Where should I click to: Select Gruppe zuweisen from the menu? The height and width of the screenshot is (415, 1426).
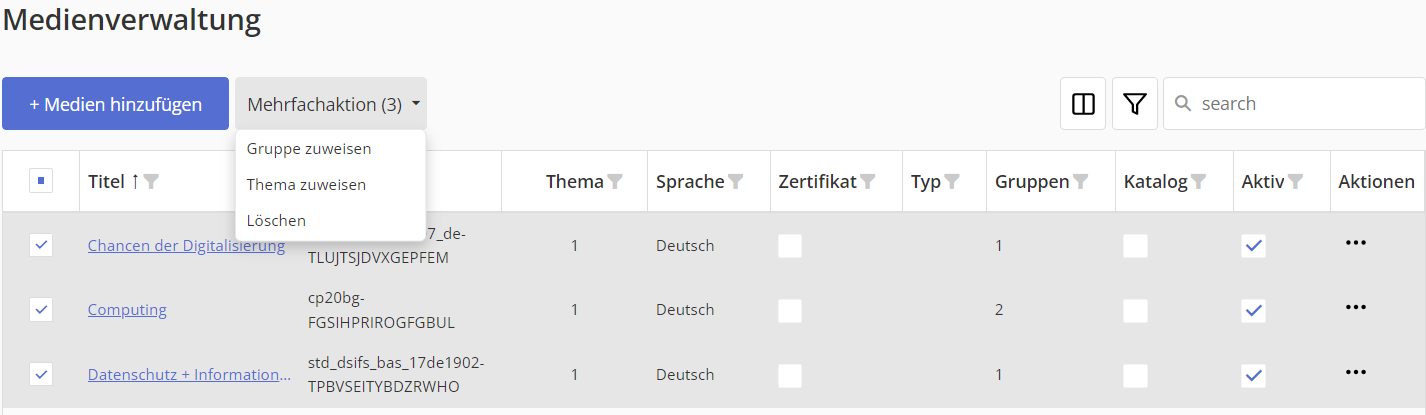pyautogui.click(x=309, y=149)
